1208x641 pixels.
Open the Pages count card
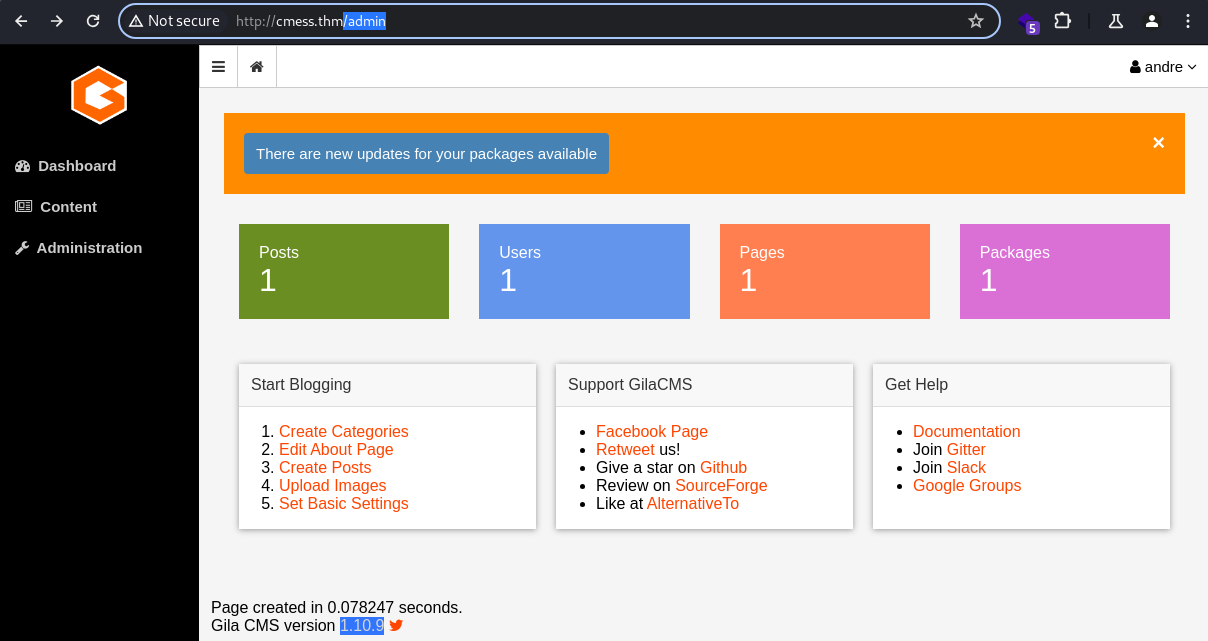(825, 271)
